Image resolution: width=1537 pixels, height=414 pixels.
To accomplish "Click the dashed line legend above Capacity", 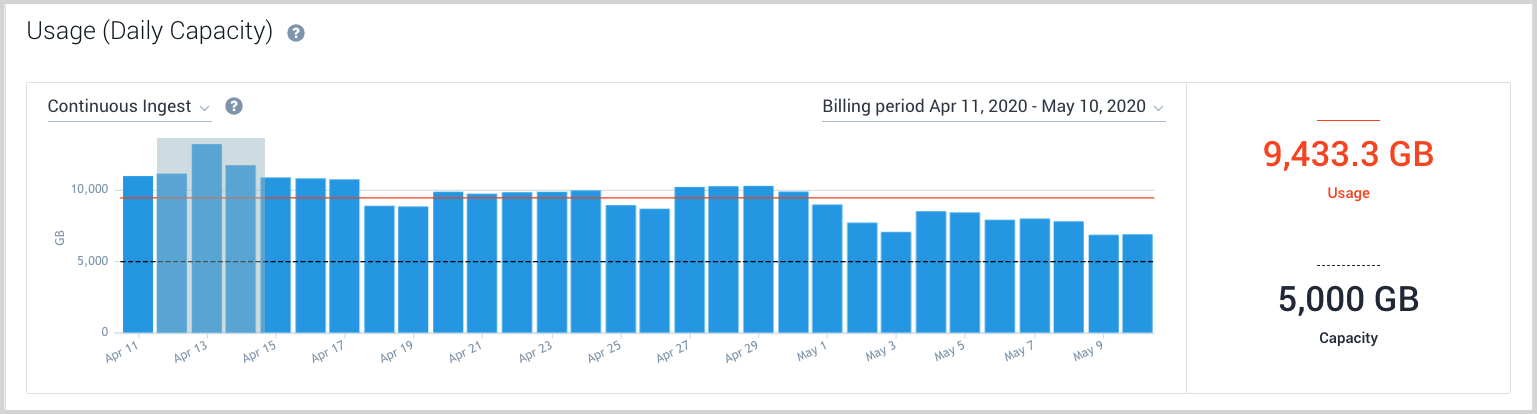I will (x=1348, y=265).
